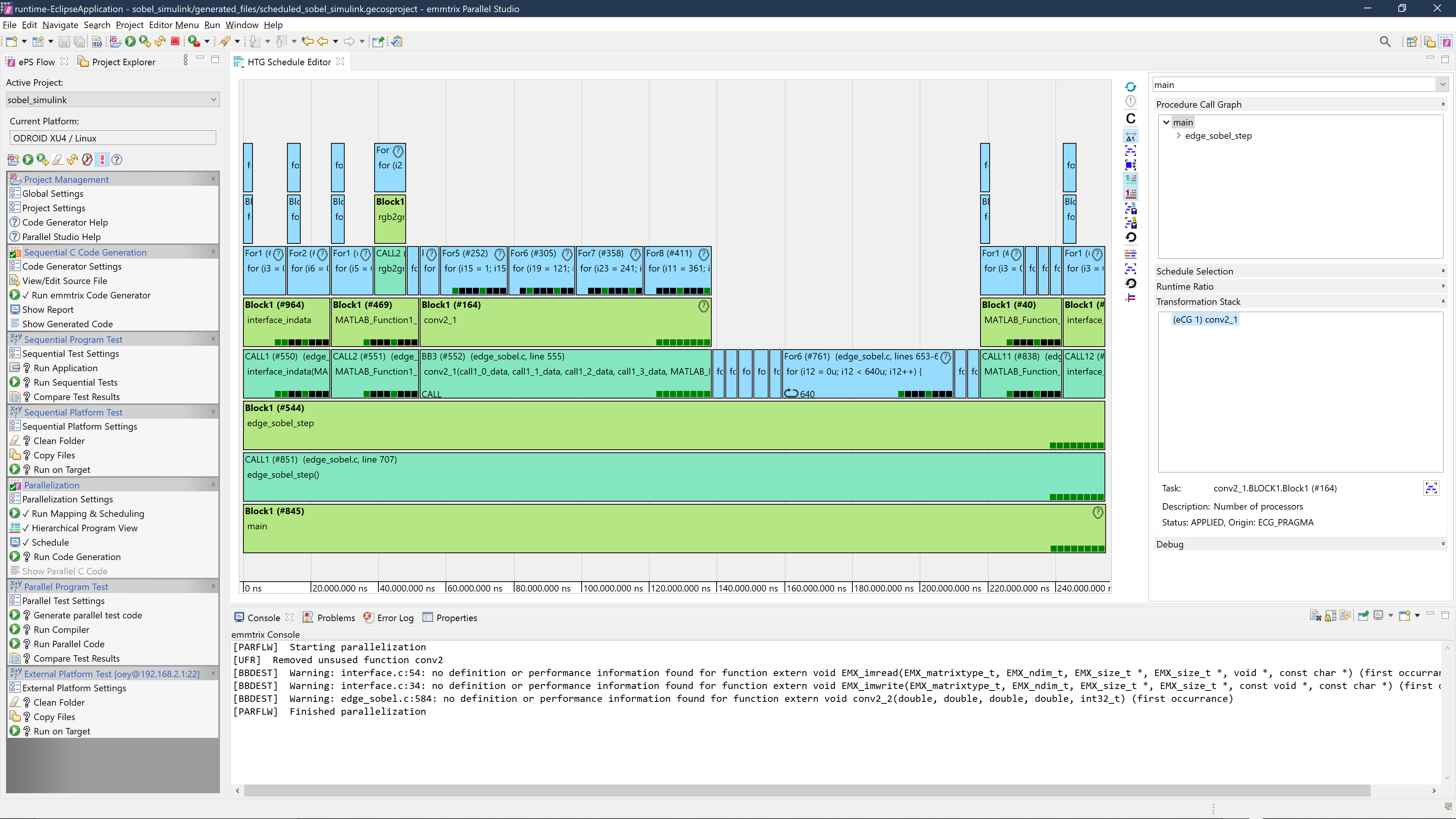Click blue refresh icon in schedule sidebar
The width and height of the screenshot is (1456, 819).
[1130, 86]
